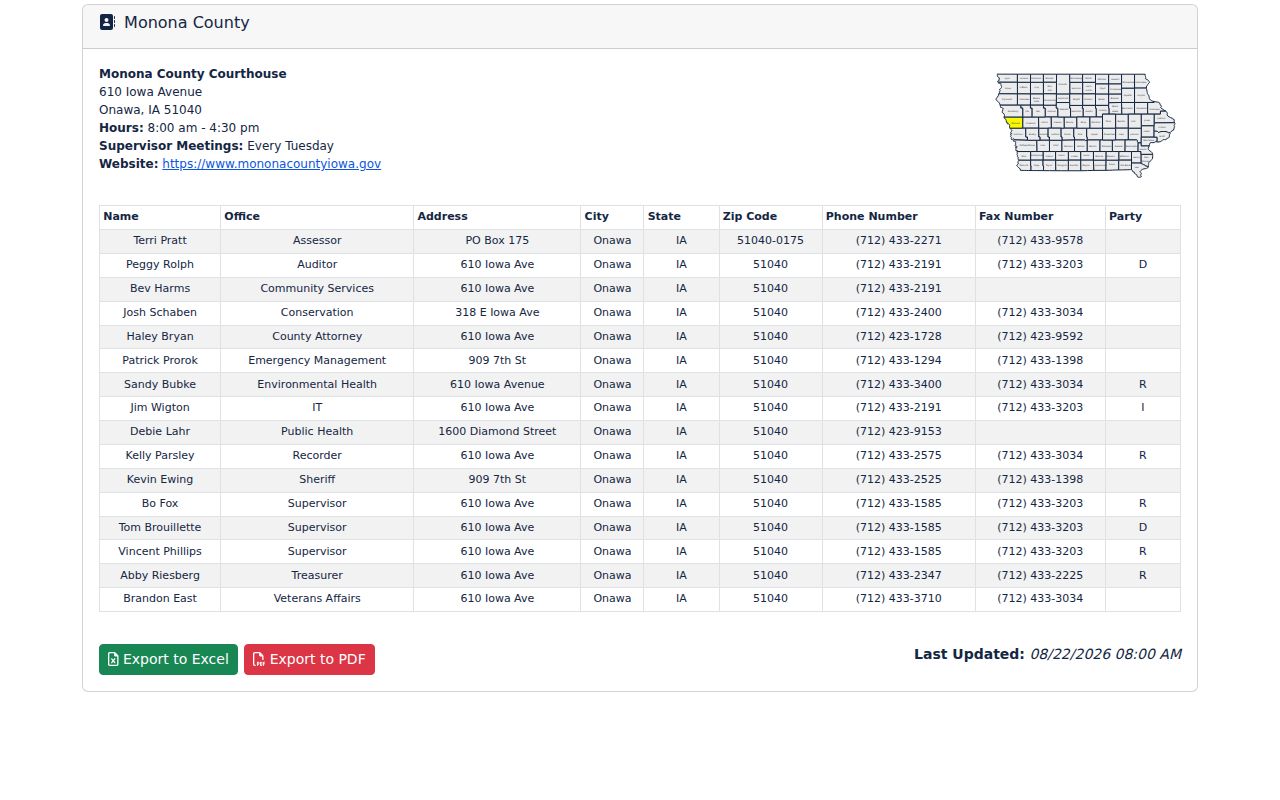Select the name Kelly Parsley
This screenshot has height=800, width=1280.
tap(160, 456)
